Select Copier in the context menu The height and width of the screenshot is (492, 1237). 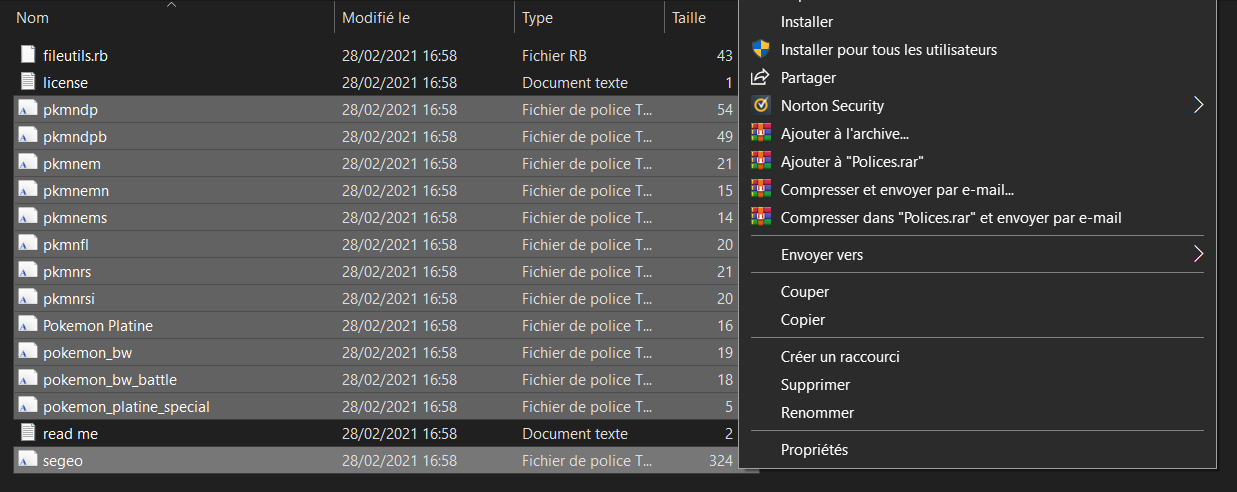[803, 320]
